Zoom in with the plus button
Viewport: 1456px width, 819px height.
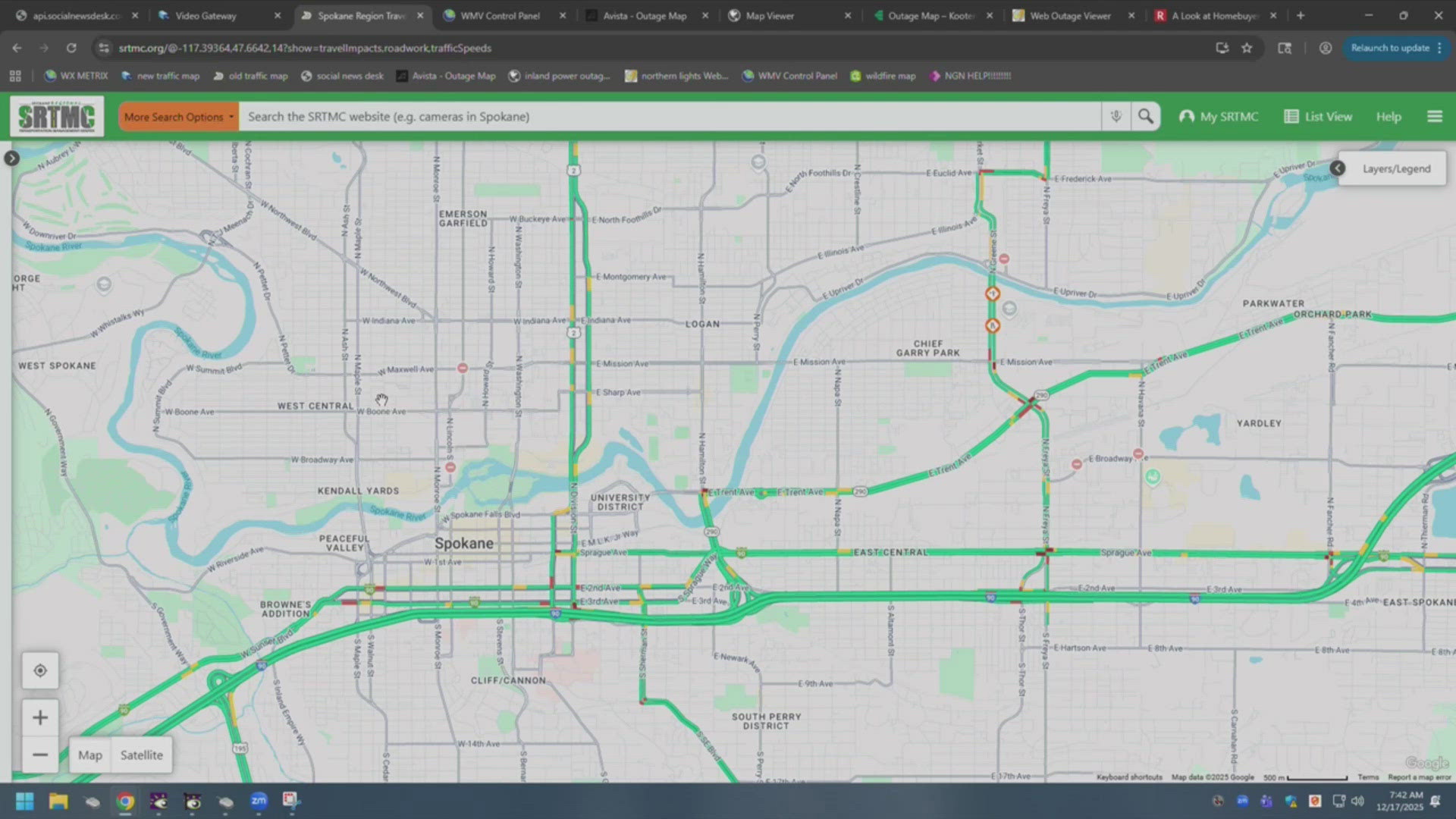pos(40,717)
